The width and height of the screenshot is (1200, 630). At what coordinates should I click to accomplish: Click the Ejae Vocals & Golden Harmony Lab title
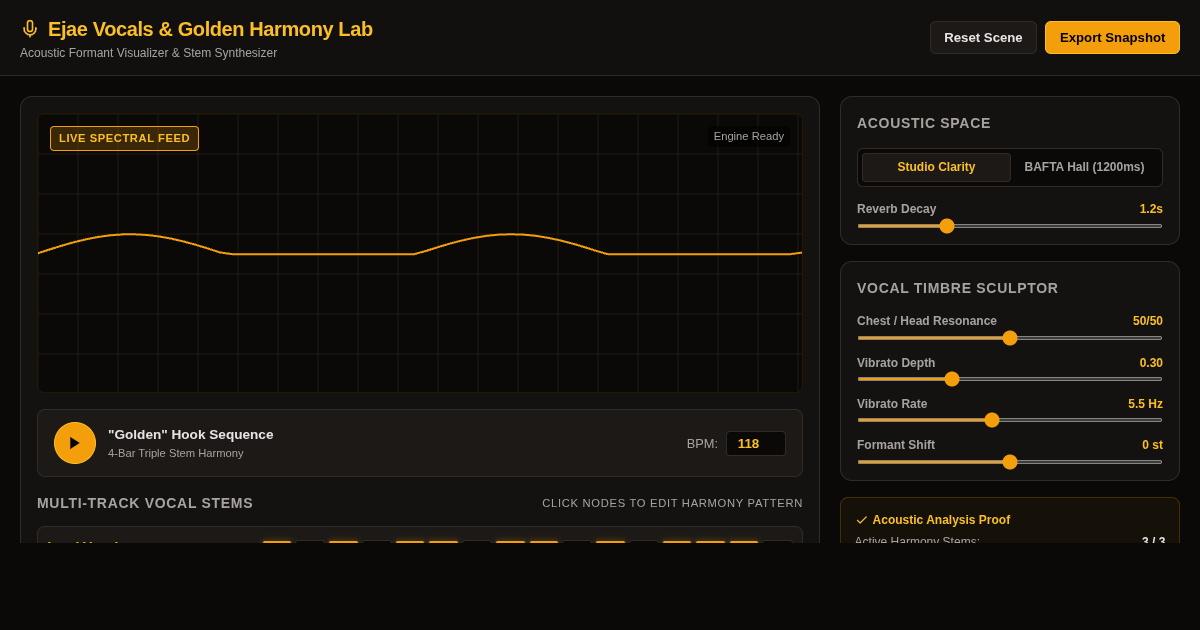[x=210, y=29]
